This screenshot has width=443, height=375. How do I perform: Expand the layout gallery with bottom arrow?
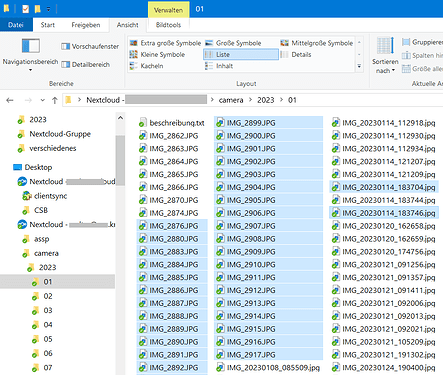(359, 66)
